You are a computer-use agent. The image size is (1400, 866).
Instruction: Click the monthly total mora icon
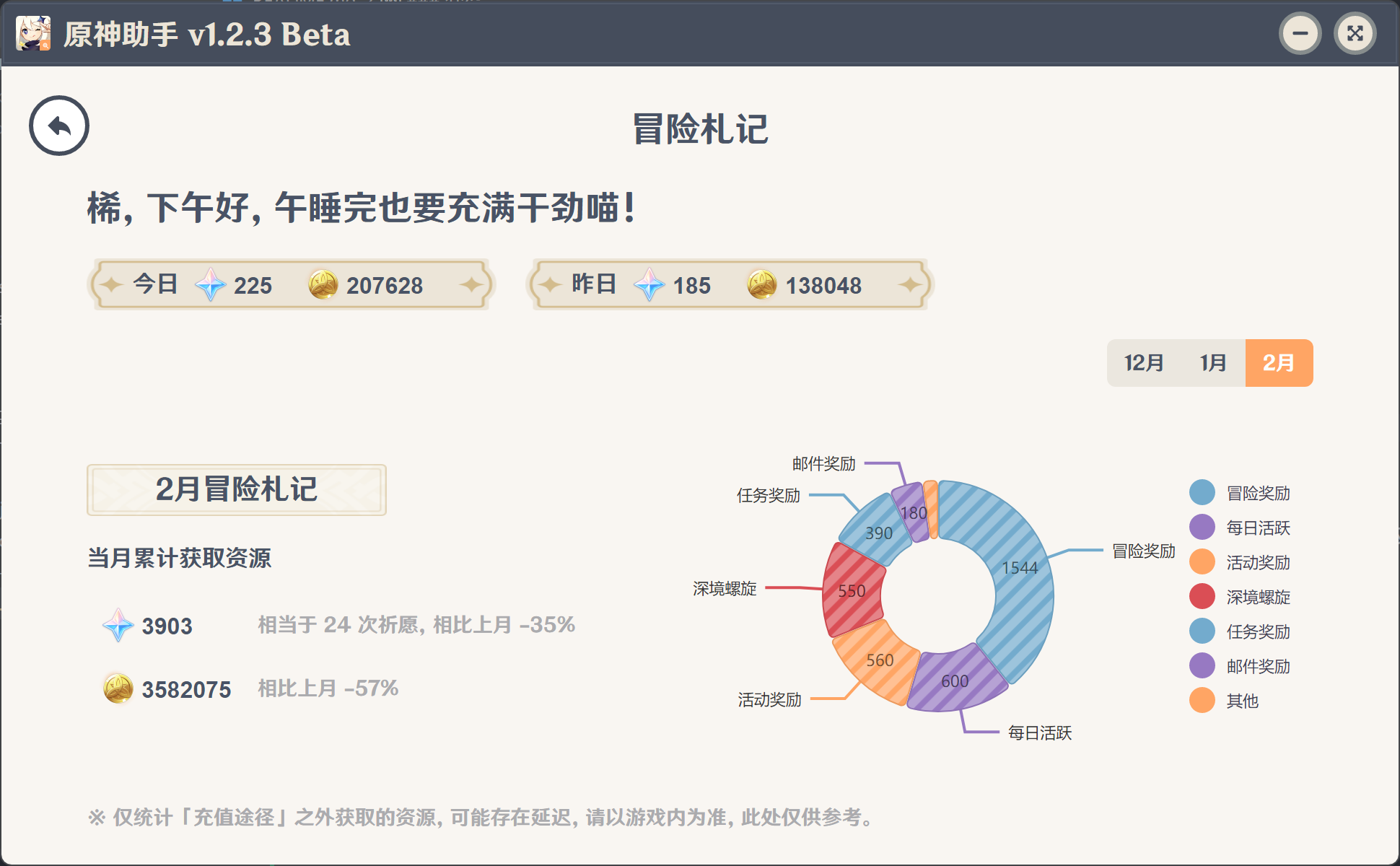pos(118,688)
